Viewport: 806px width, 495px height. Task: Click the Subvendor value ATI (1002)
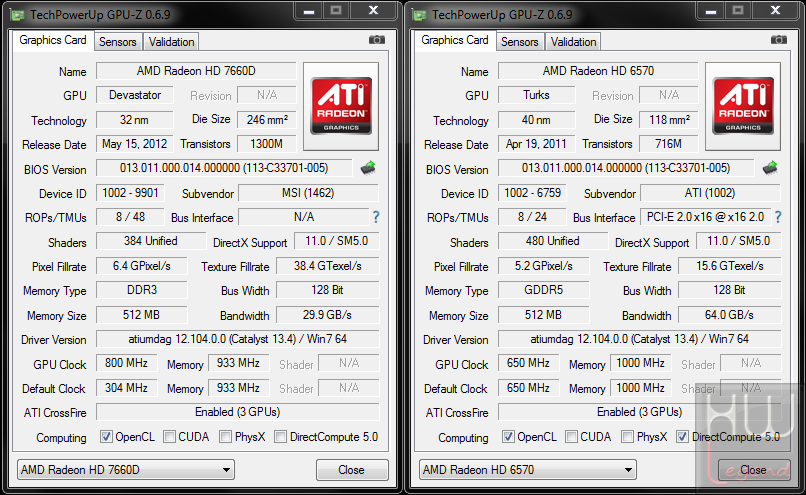point(710,193)
